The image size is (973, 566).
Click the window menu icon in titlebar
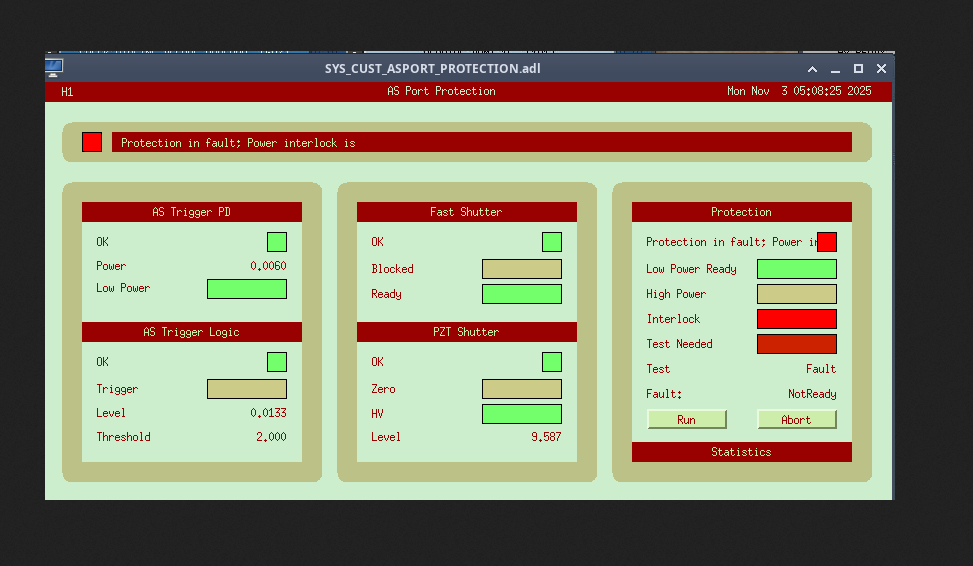pos(54,68)
